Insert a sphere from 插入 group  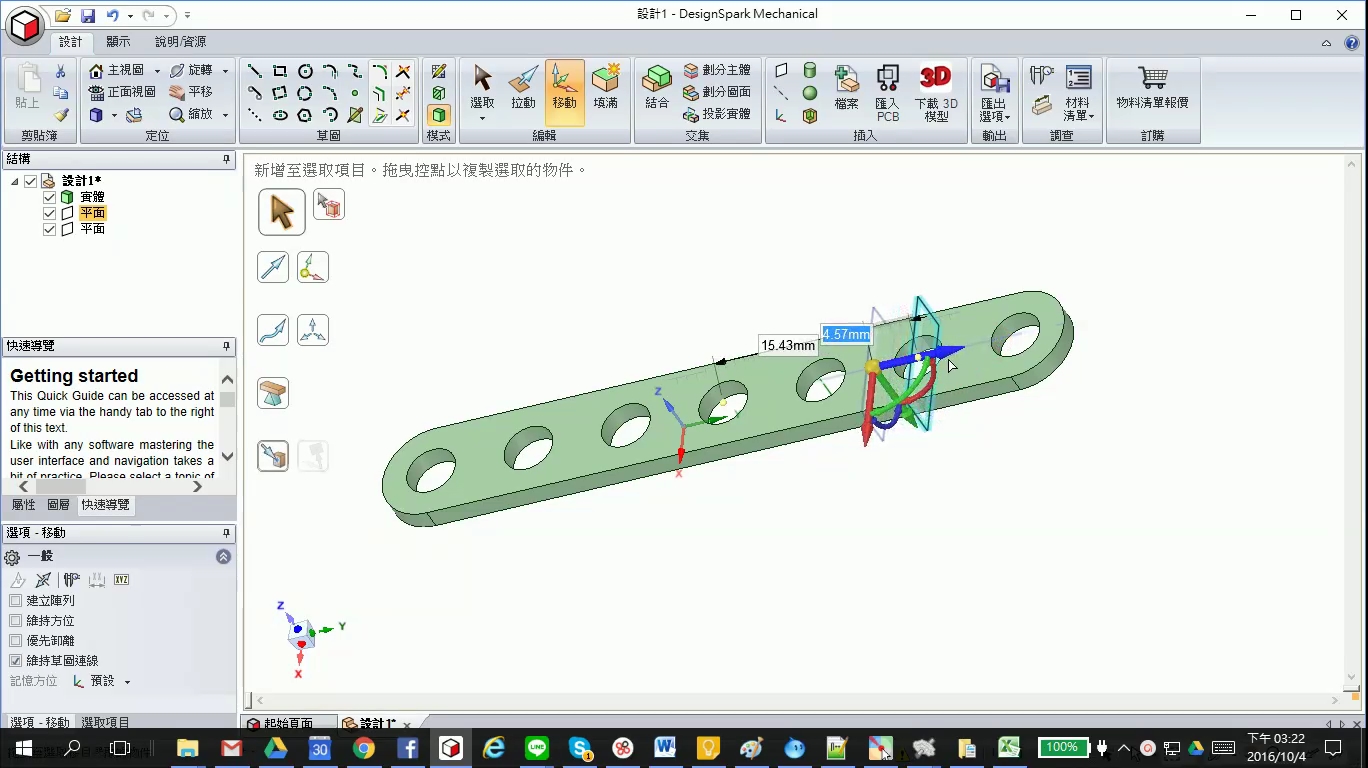tap(810, 93)
